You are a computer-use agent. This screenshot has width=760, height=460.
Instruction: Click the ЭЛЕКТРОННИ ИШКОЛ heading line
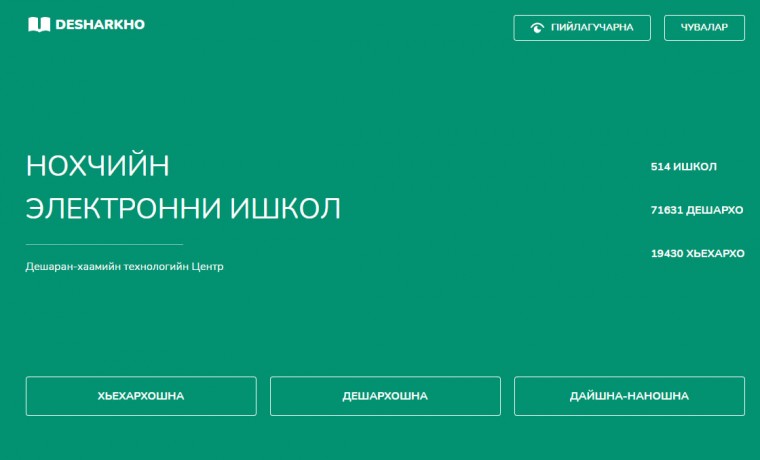(183, 208)
